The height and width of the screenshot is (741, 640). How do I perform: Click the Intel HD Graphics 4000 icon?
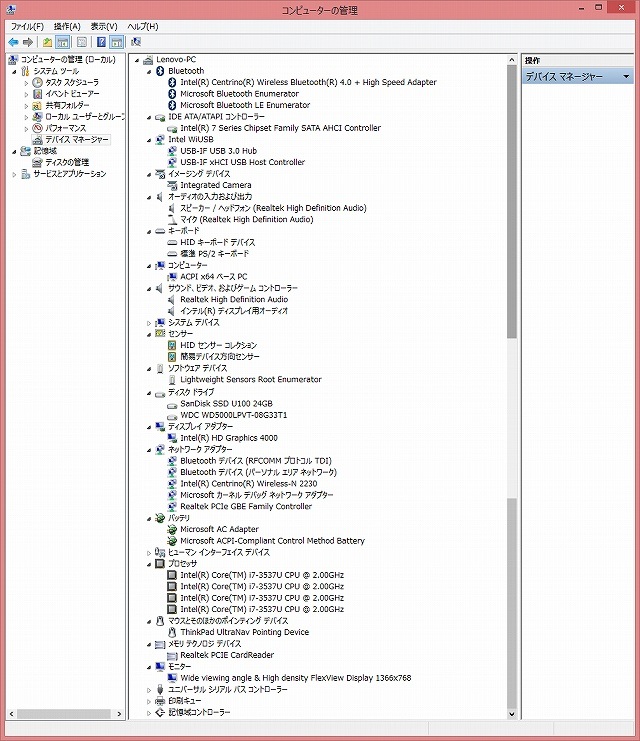[x=172, y=438]
